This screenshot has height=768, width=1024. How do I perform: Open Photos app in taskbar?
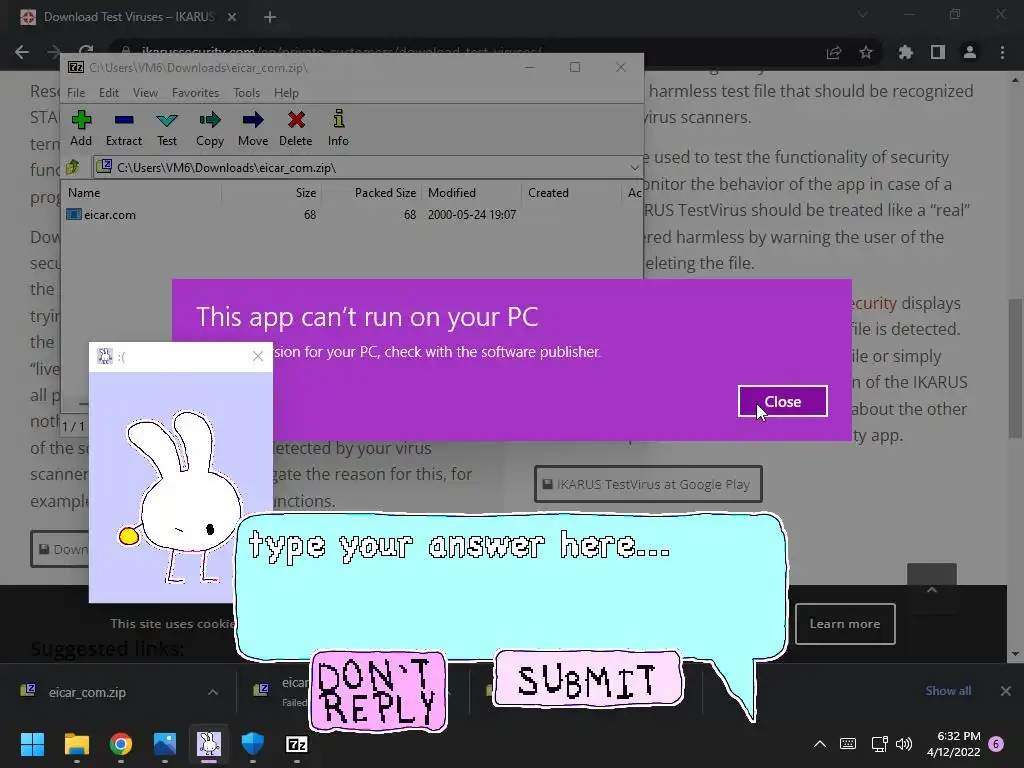(x=165, y=744)
